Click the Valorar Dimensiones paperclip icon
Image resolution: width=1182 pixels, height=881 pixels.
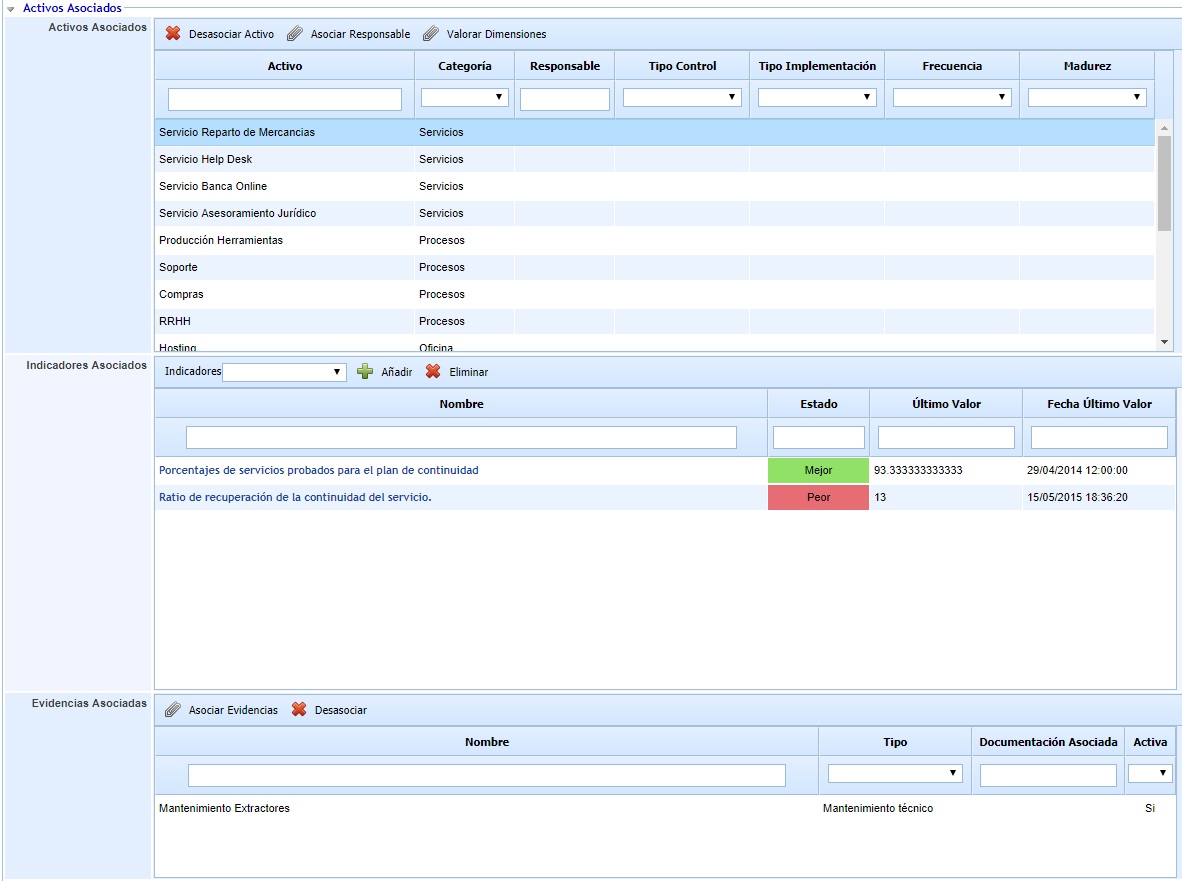click(430, 34)
